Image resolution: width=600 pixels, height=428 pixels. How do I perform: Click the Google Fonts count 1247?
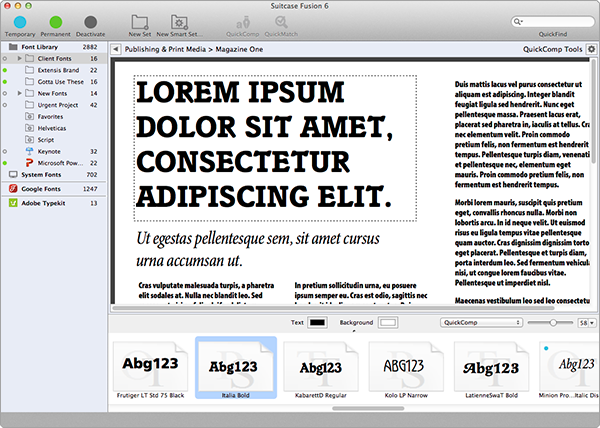(x=90, y=189)
